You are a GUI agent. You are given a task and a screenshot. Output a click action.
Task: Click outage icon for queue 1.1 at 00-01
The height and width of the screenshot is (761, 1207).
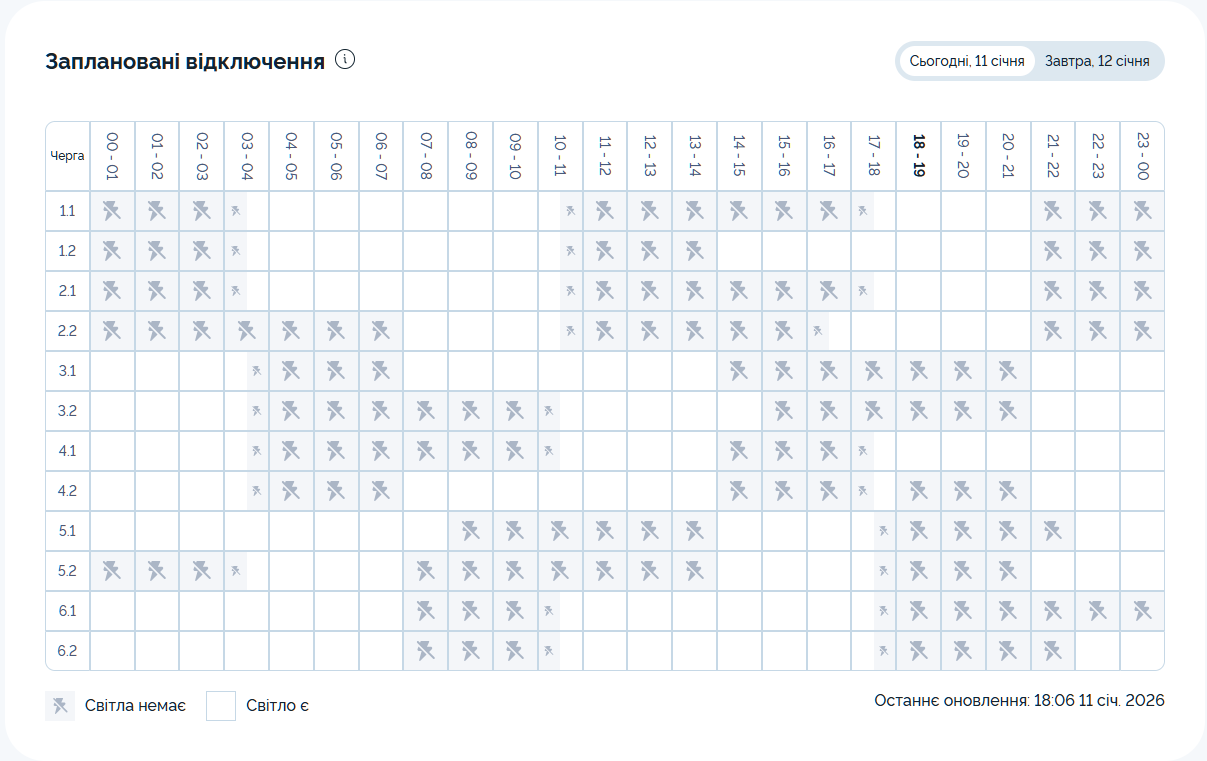point(112,211)
